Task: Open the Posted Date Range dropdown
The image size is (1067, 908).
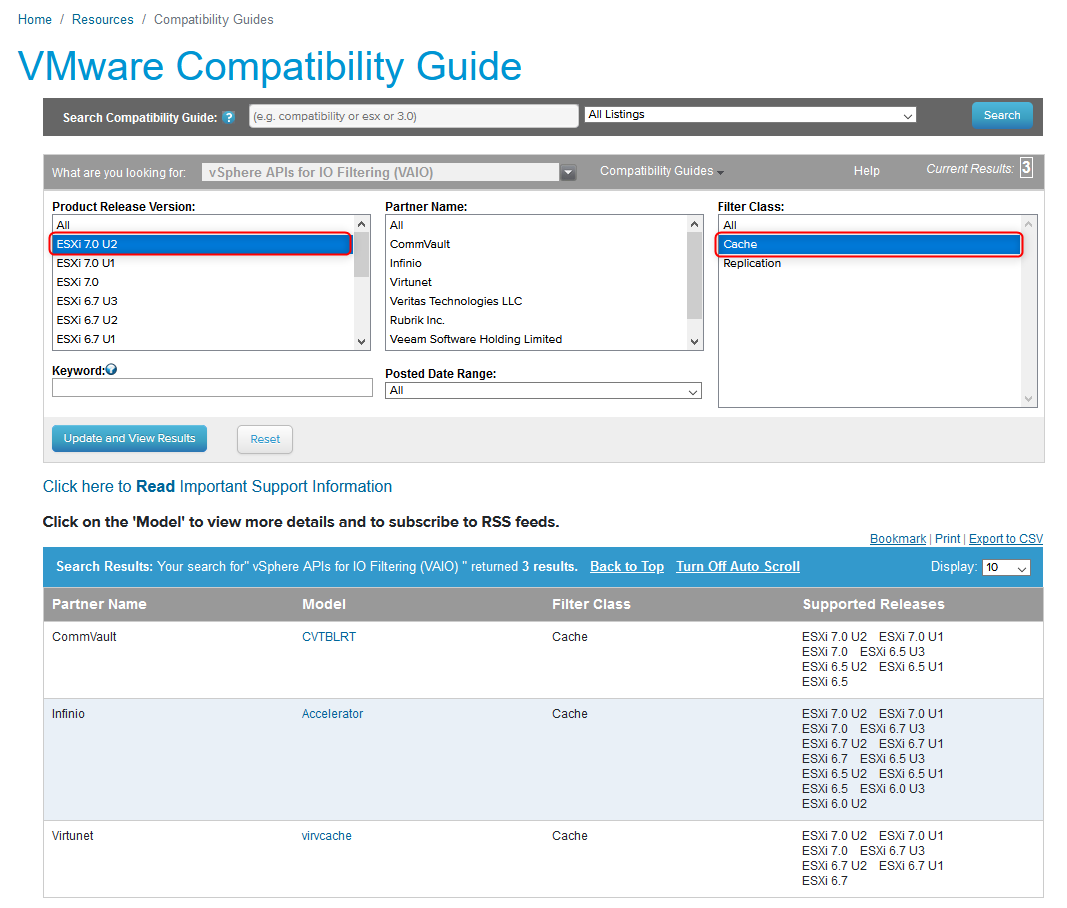Action: (x=543, y=391)
